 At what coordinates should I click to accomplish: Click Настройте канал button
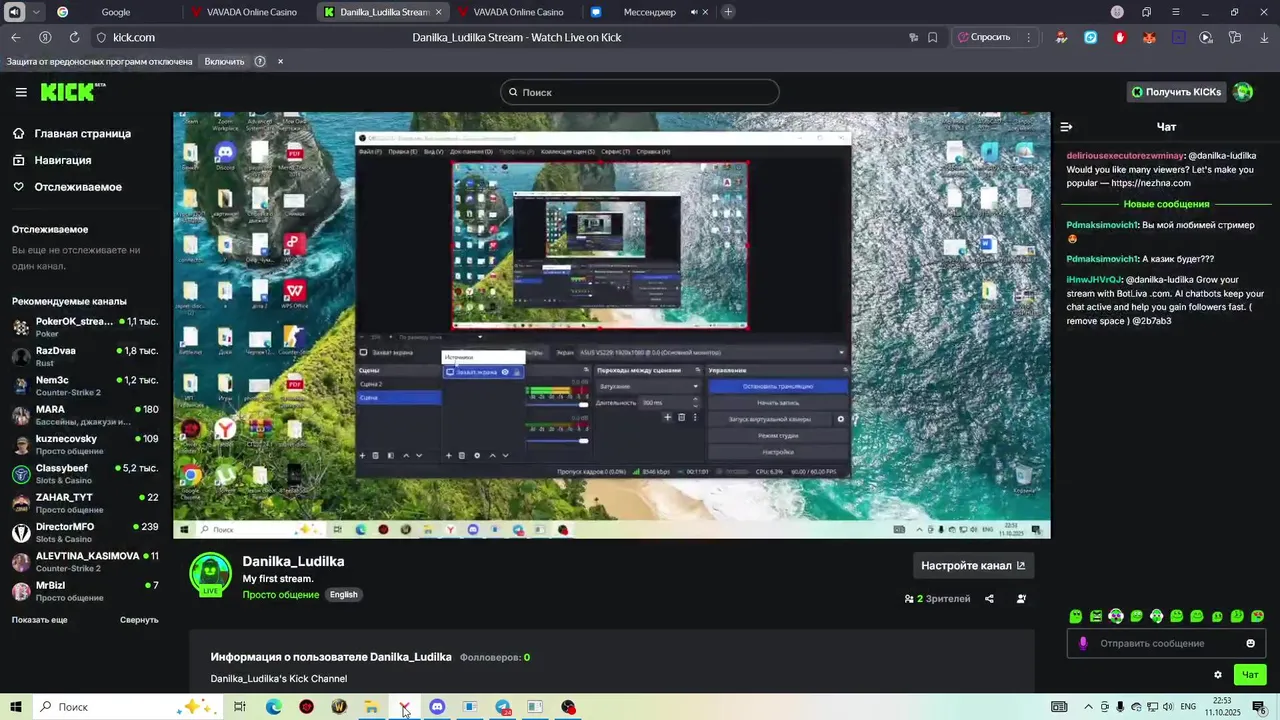[x=973, y=565]
